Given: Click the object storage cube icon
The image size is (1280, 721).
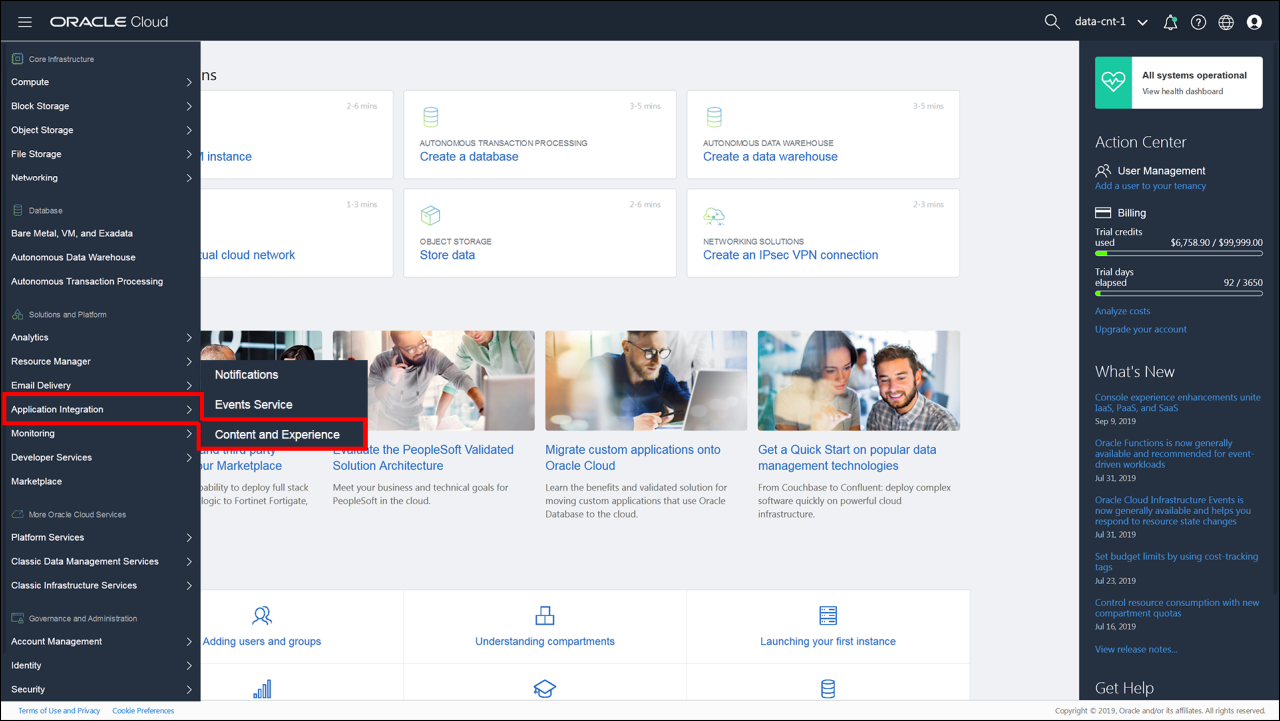Looking at the screenshot, I should [x=430, y=216].
